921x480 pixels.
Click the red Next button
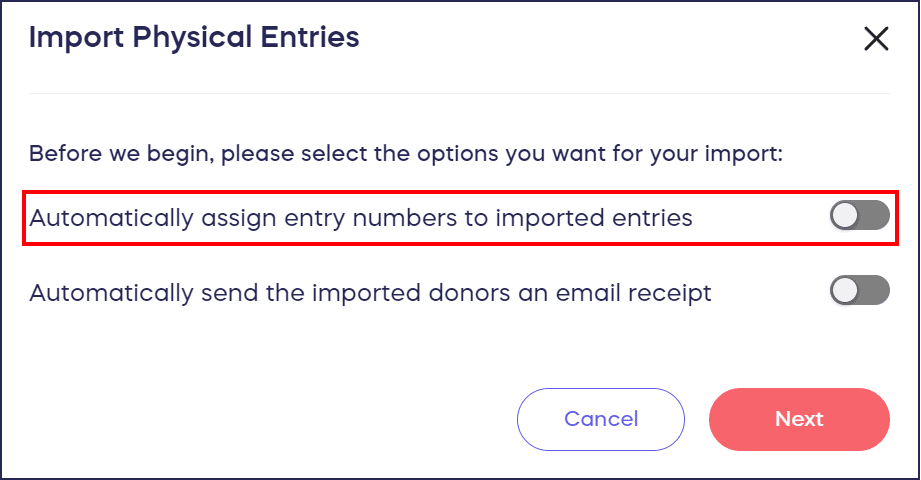coord(799,419)
